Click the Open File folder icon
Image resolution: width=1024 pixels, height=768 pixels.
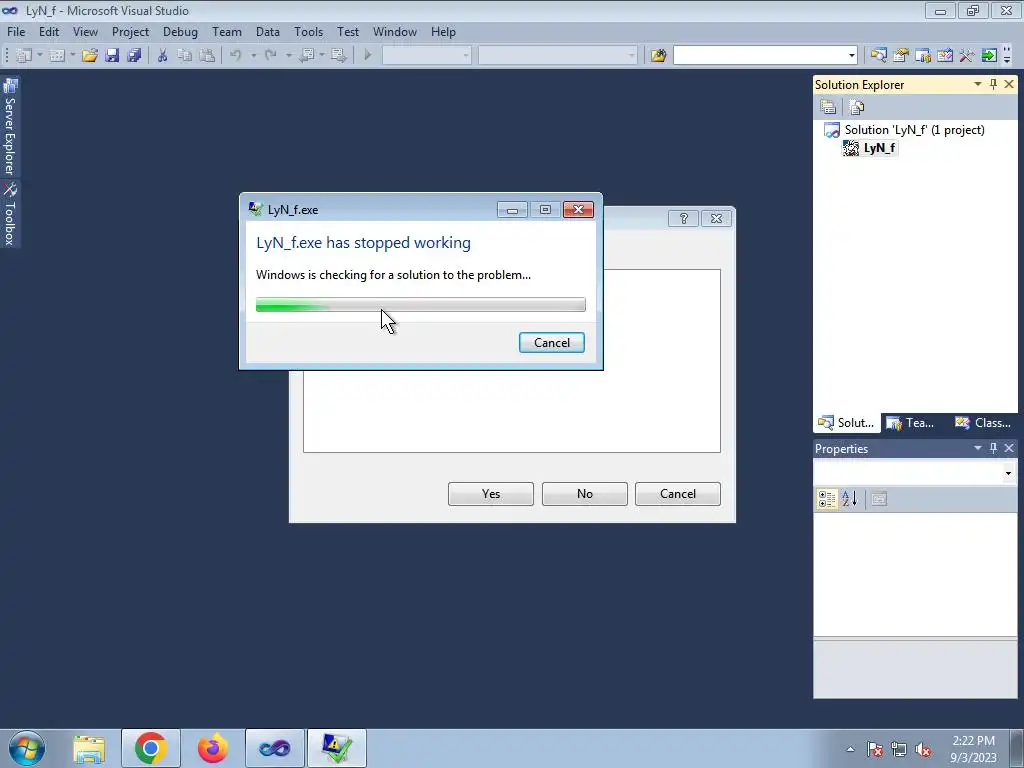[89, 56]
